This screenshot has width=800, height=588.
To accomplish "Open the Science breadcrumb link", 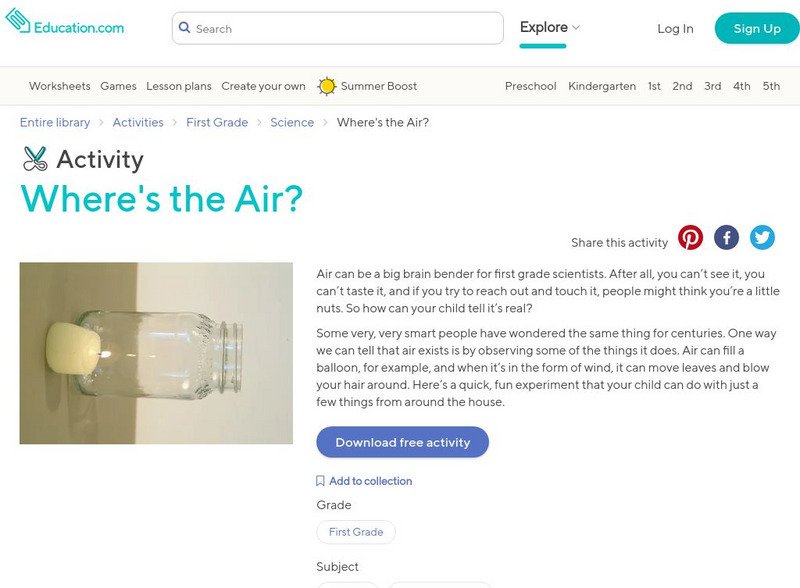I will click(x=292, y=122).
